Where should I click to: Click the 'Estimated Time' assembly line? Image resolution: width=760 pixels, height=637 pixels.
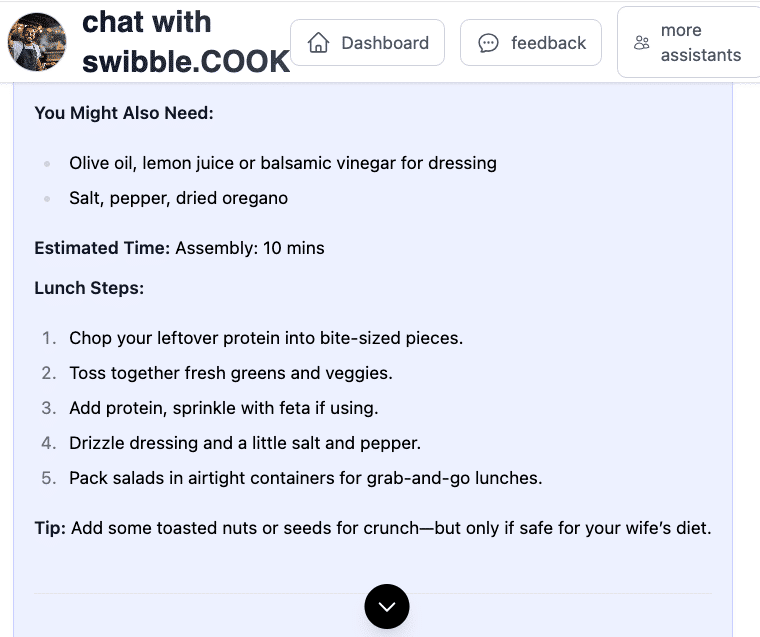tap(179, 248)
